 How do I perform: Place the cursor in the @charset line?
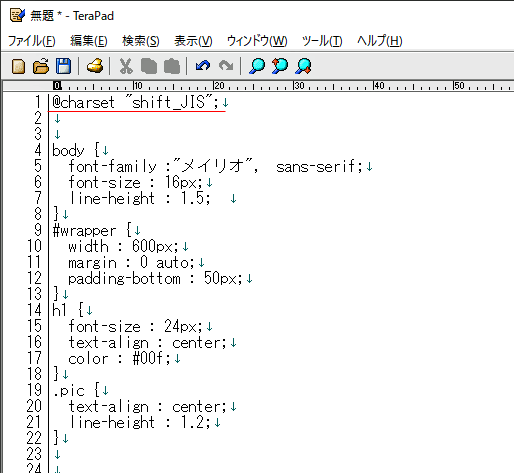tap(135, 102)
